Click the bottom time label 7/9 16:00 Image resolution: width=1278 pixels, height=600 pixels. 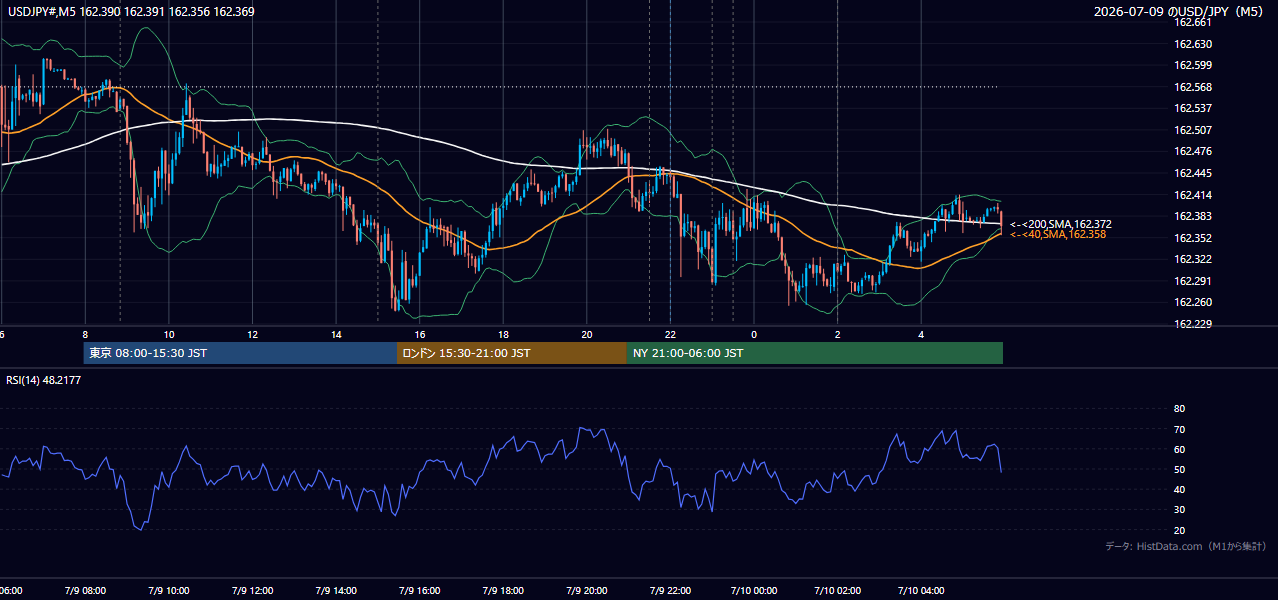(x=420, y=591)
